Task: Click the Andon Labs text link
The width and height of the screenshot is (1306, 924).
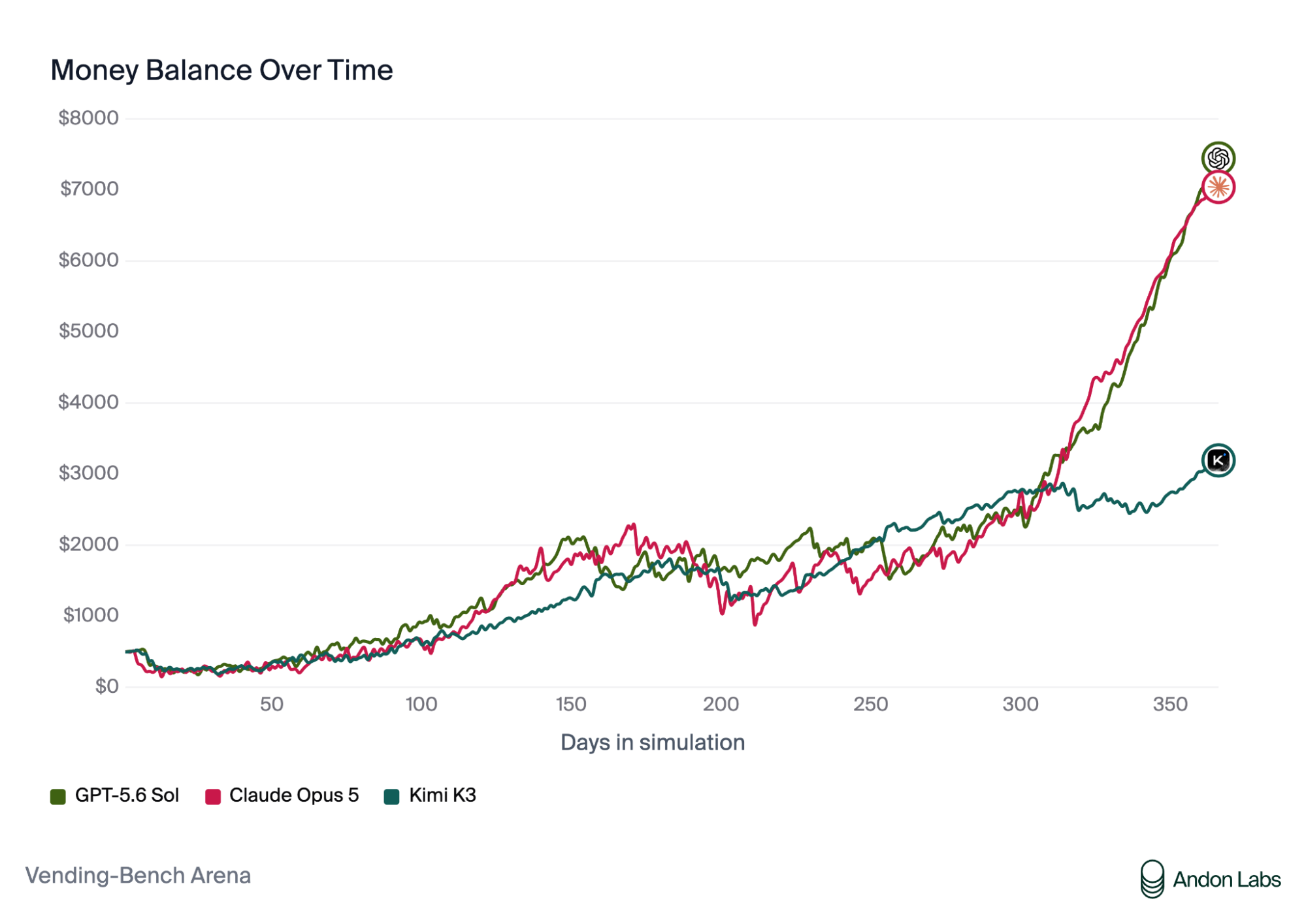Action: 1227,880
